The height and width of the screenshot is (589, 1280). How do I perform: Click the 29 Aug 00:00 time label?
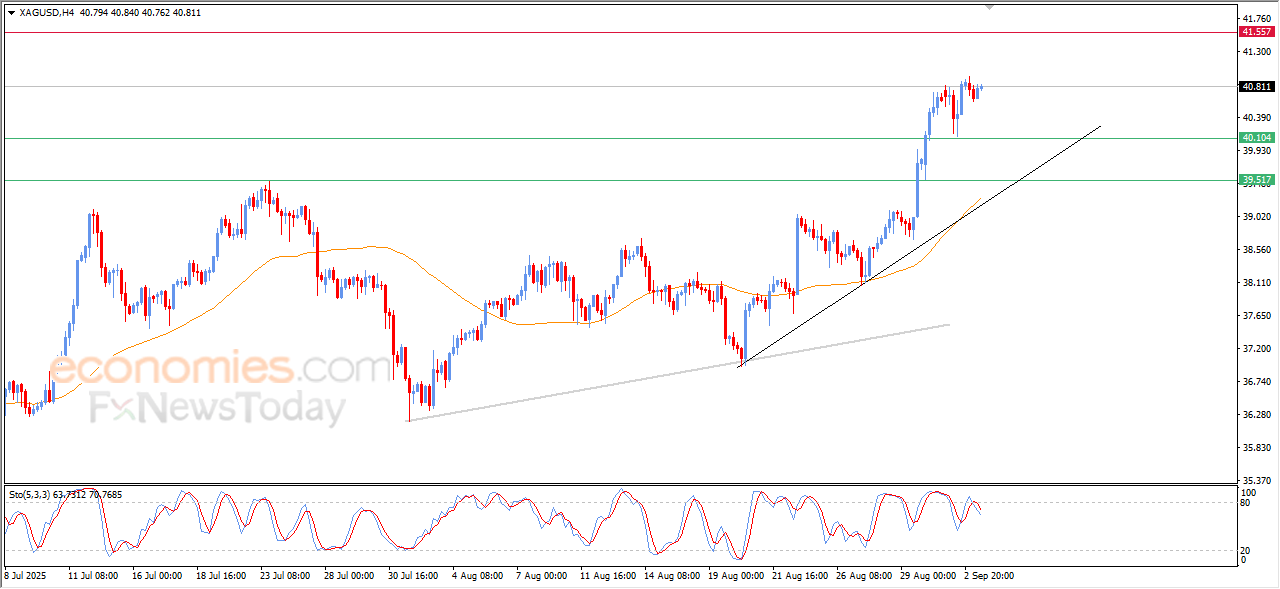[927, 576]
